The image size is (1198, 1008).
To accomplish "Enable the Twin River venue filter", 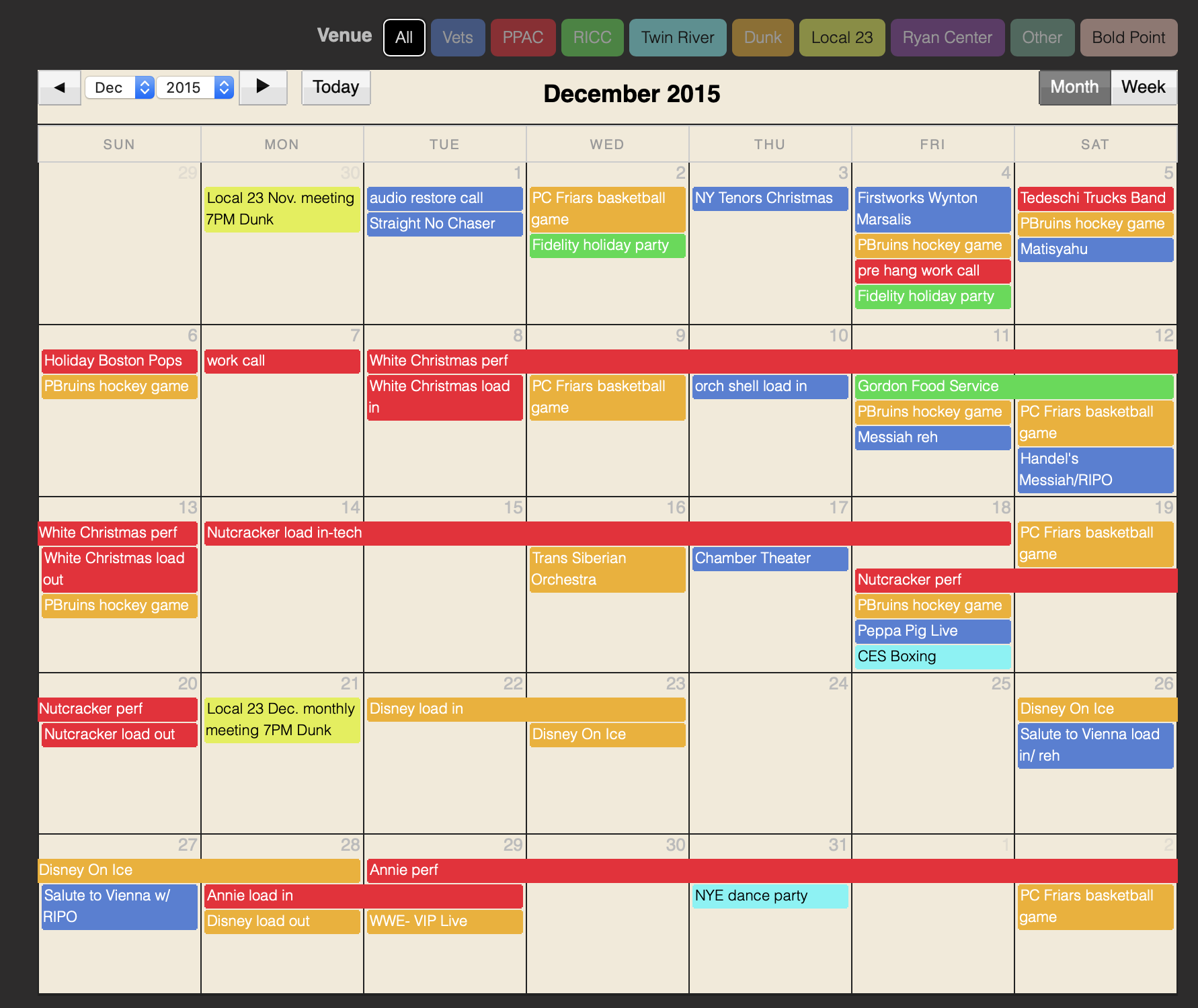I will 677,38.
